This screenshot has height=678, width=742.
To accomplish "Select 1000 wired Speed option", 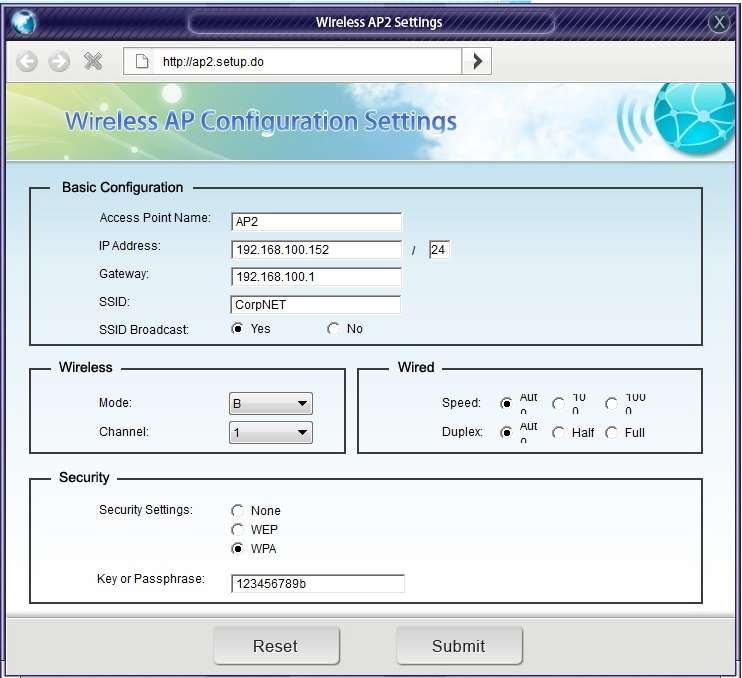I will click(611, 404).
